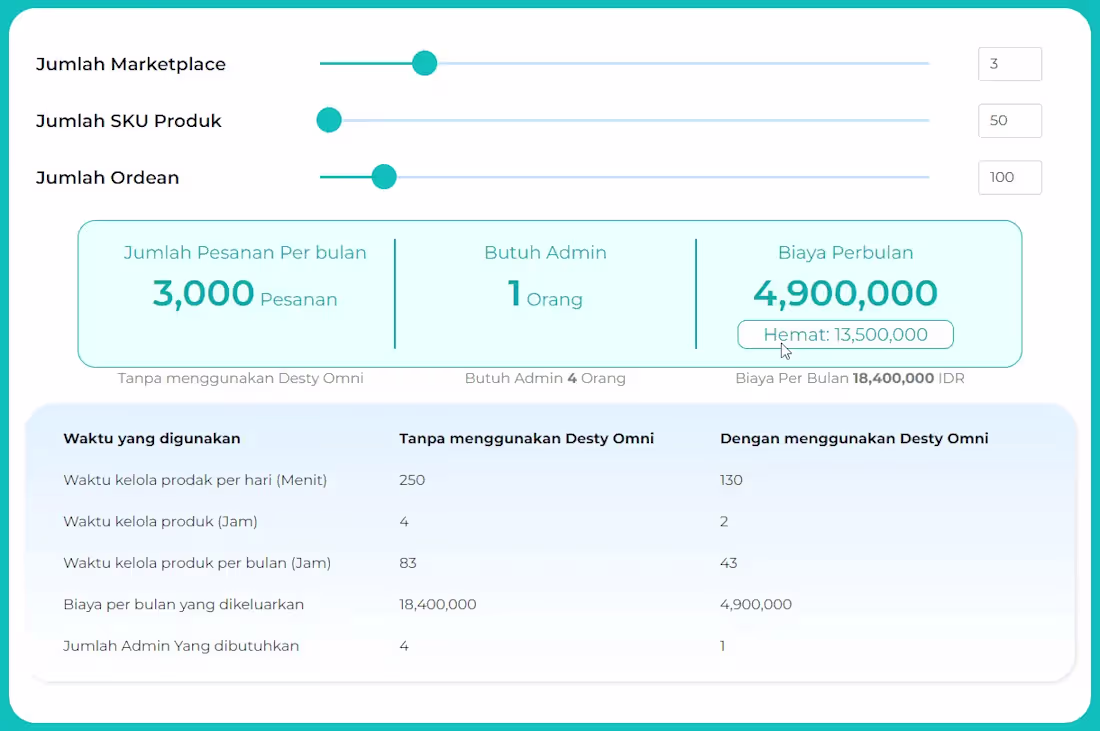Click the Jumlah SKU Produk label
The image size is (1100, 731).
click(x=128, y=121)
